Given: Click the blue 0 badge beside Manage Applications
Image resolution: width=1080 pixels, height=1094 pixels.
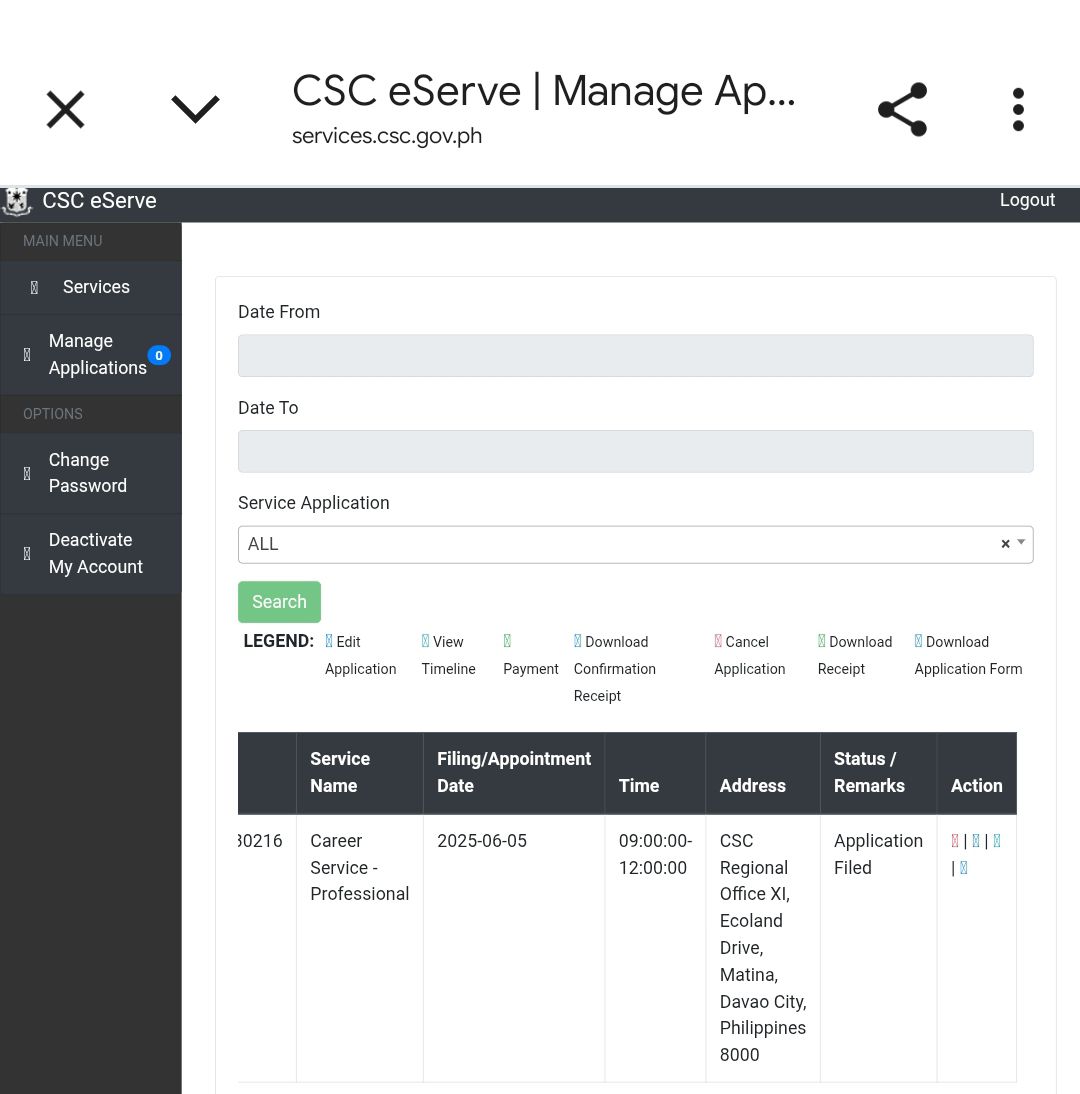Looking at the screenshot, I should pyautogui.click(x=159, y=355).
